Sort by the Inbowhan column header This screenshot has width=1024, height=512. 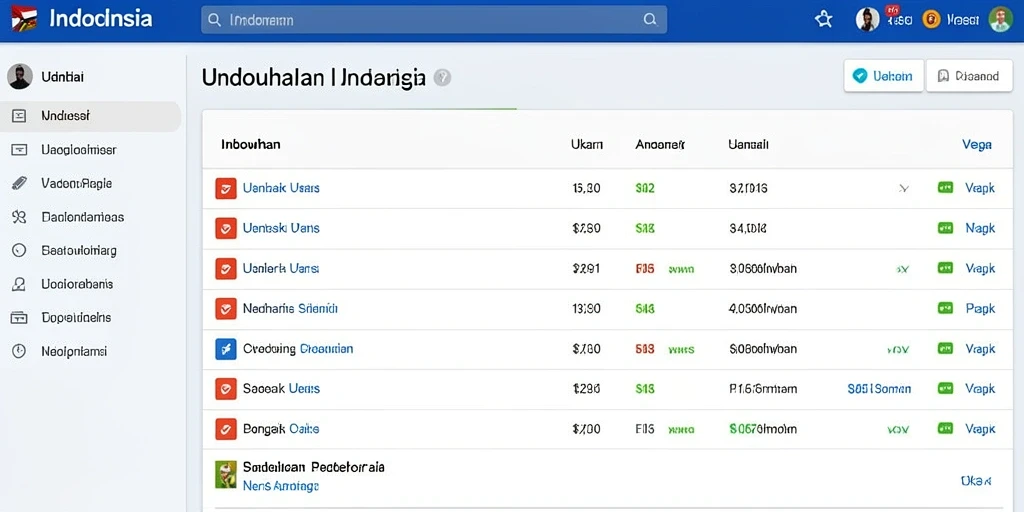pyautogui.click(x=251, y=144)
